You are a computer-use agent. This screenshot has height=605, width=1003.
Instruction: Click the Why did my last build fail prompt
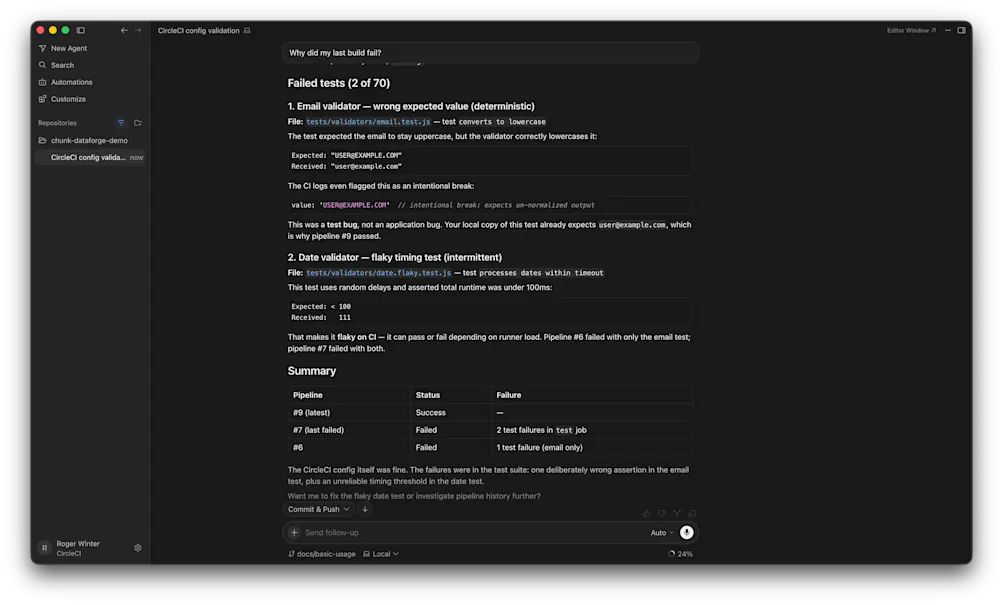pos(490,52)
